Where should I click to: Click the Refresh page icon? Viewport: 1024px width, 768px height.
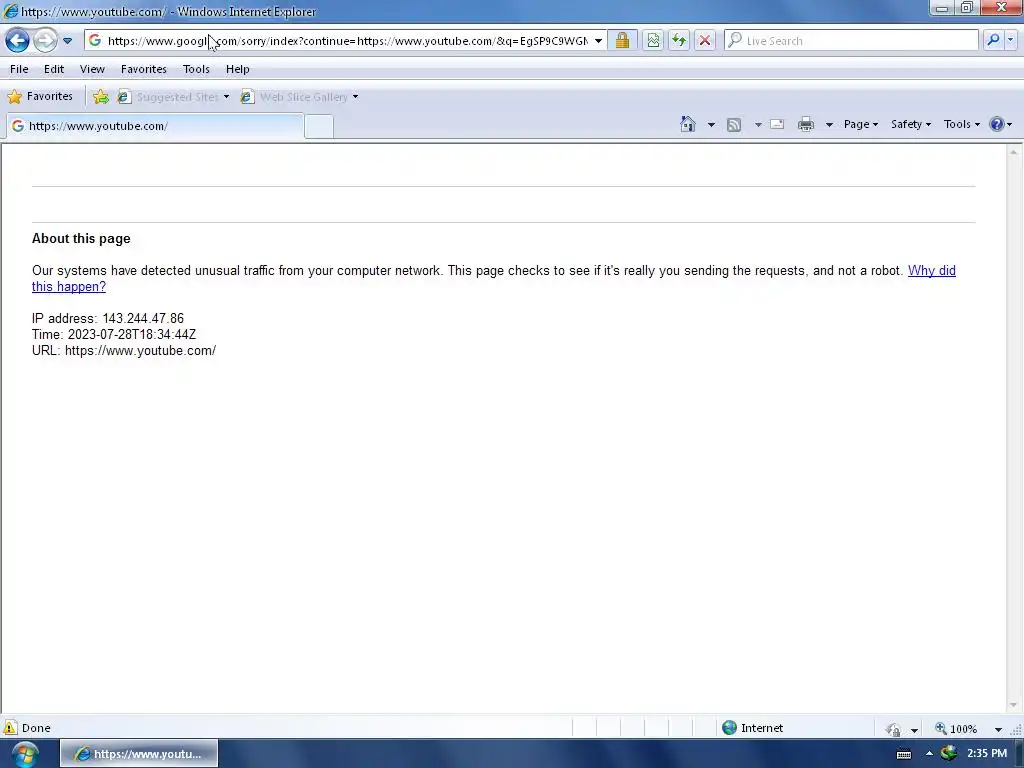[x=679, y=40]
